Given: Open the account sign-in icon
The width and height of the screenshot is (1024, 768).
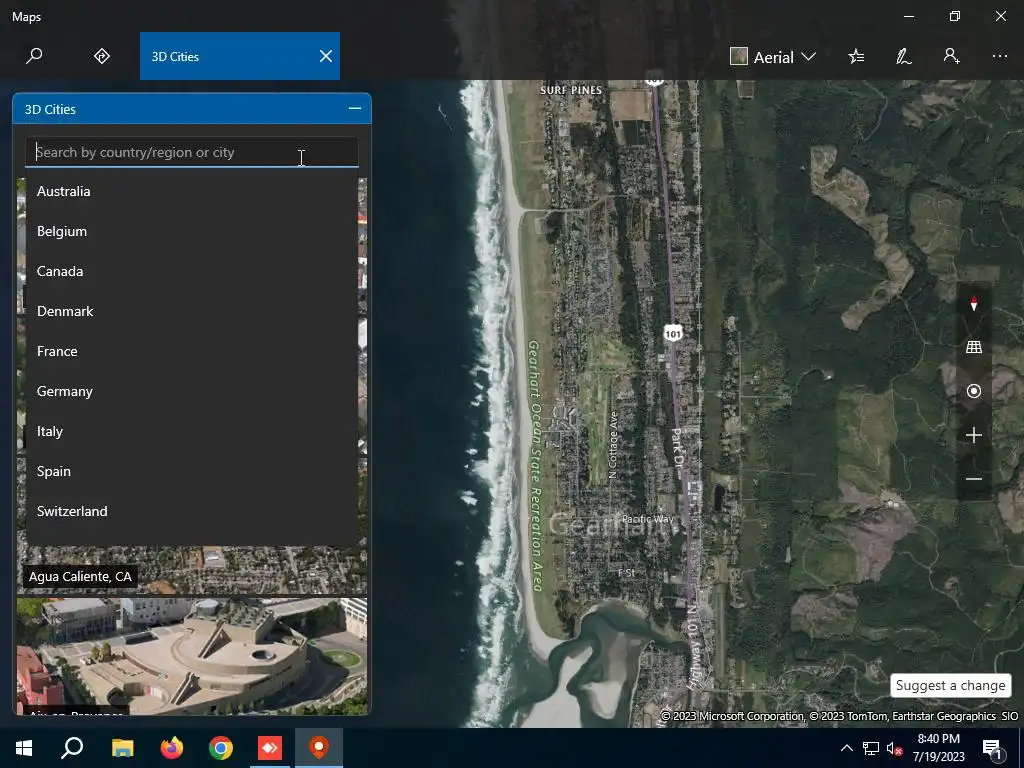Looking at the screenshot, I should point(952,56).
